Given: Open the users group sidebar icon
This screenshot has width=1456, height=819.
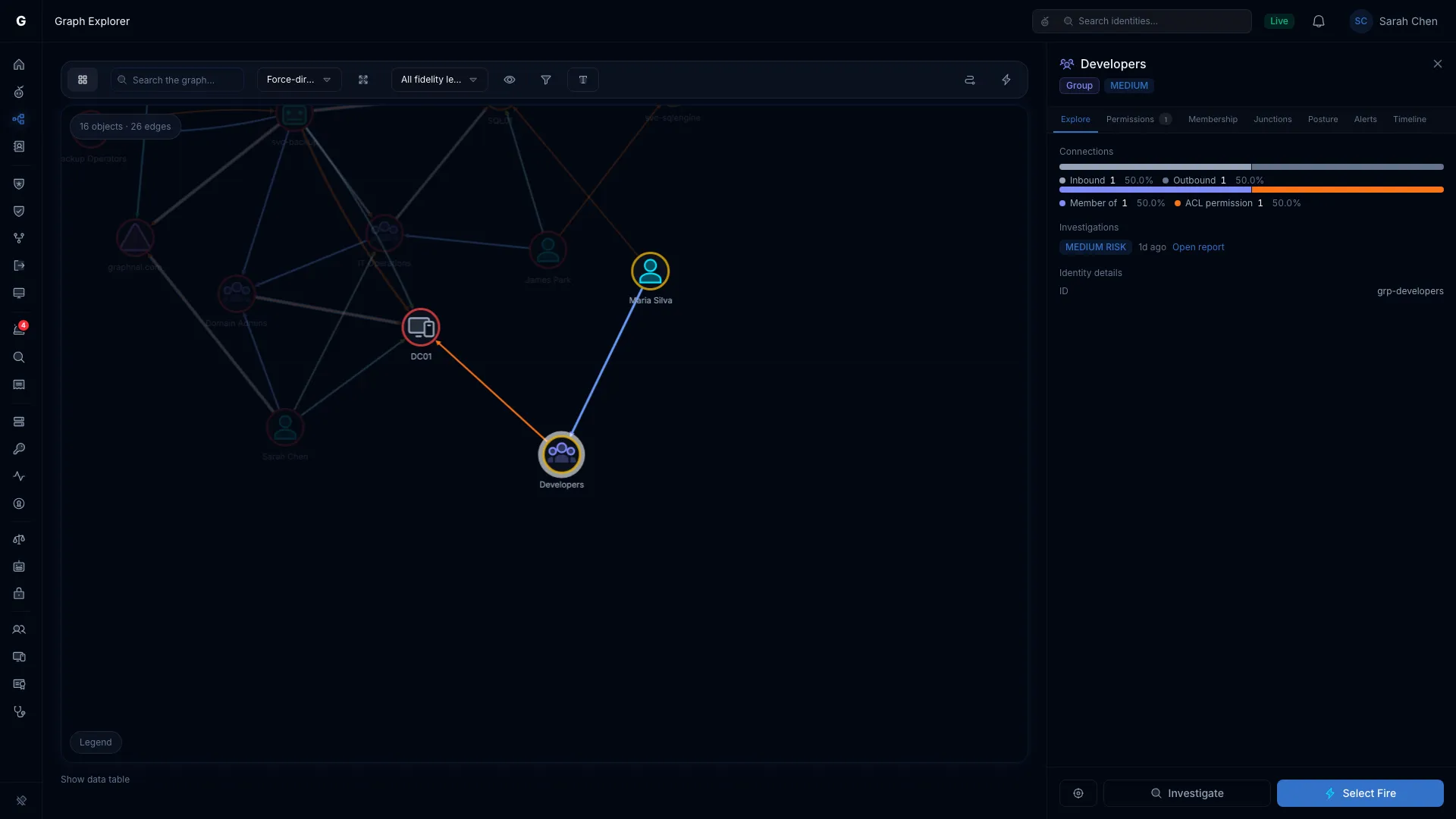Looking at the screenshot, I should (19, 629).
